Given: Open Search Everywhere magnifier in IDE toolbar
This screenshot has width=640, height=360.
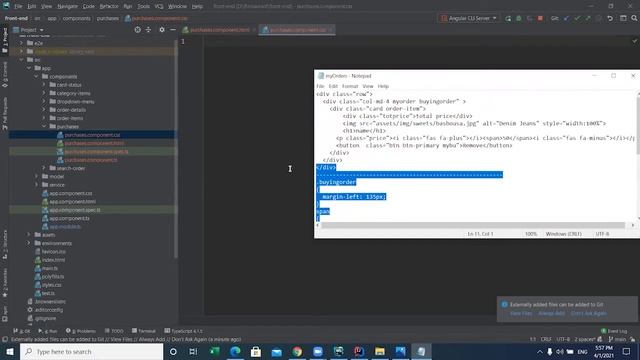Looking at the screenshot, I should pyautogui.click(x=634, y=18).
